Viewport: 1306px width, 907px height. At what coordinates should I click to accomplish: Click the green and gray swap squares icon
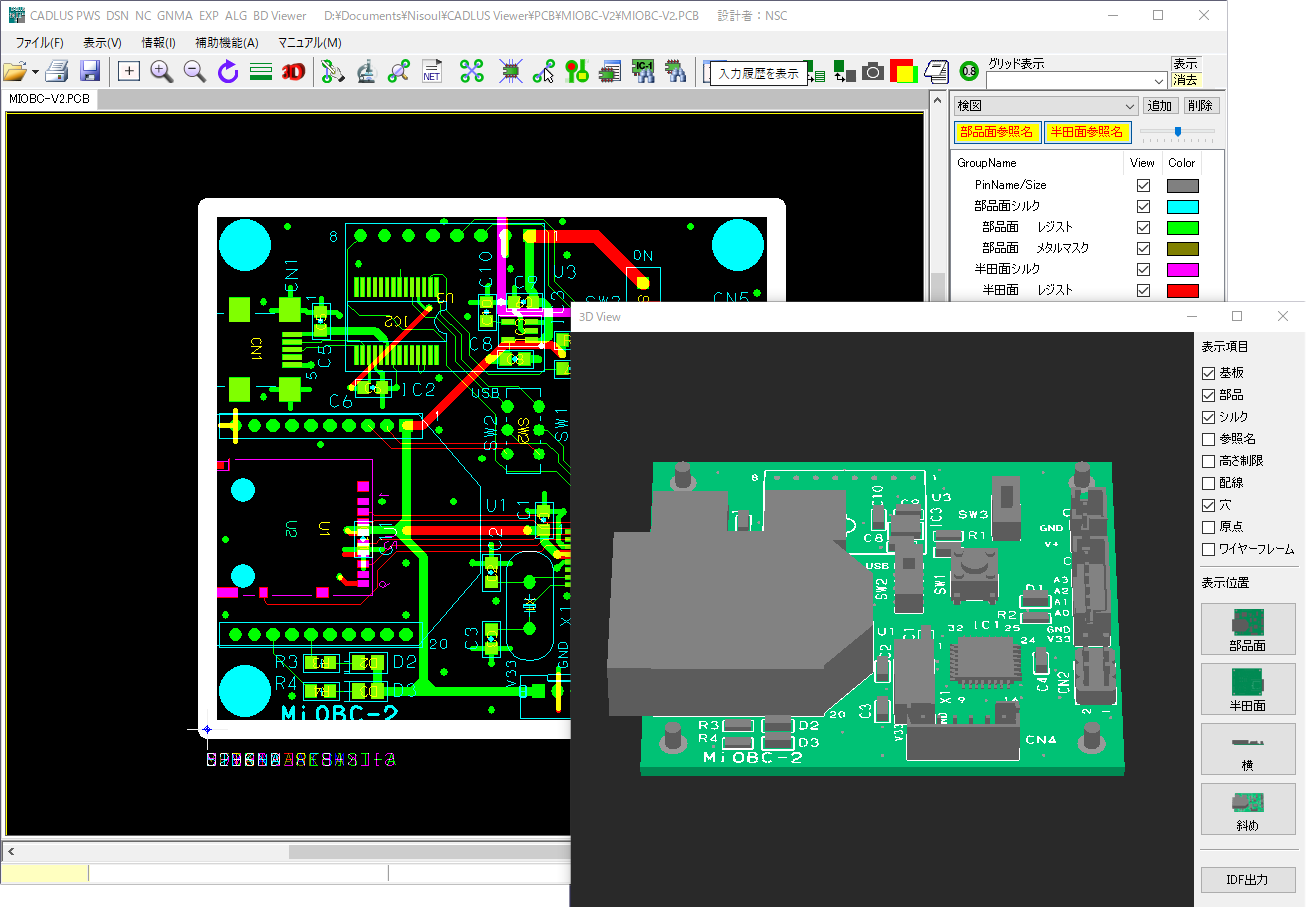pyautogui.click(x=844, y=71)
